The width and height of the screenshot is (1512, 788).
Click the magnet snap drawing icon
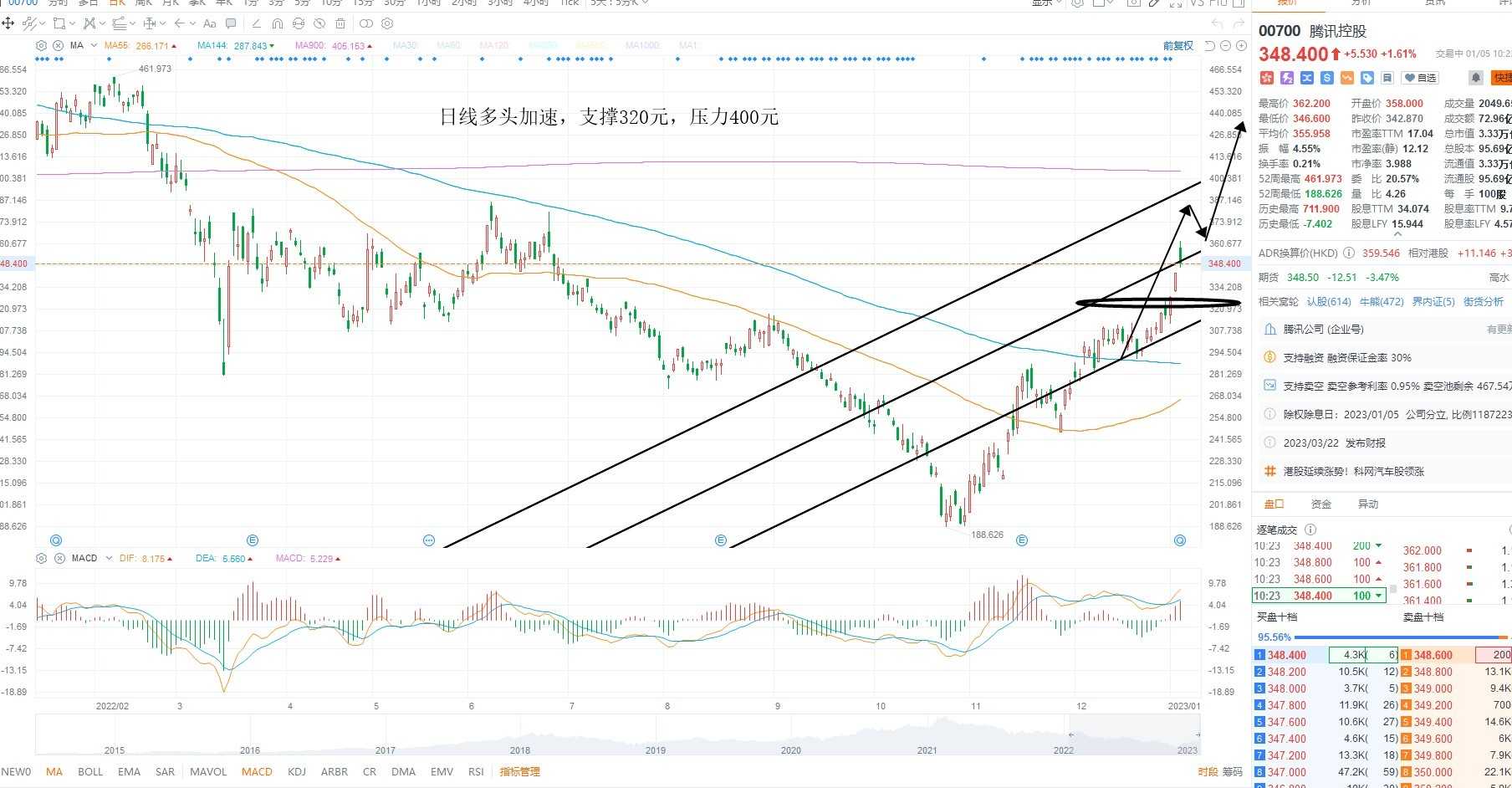278,23
